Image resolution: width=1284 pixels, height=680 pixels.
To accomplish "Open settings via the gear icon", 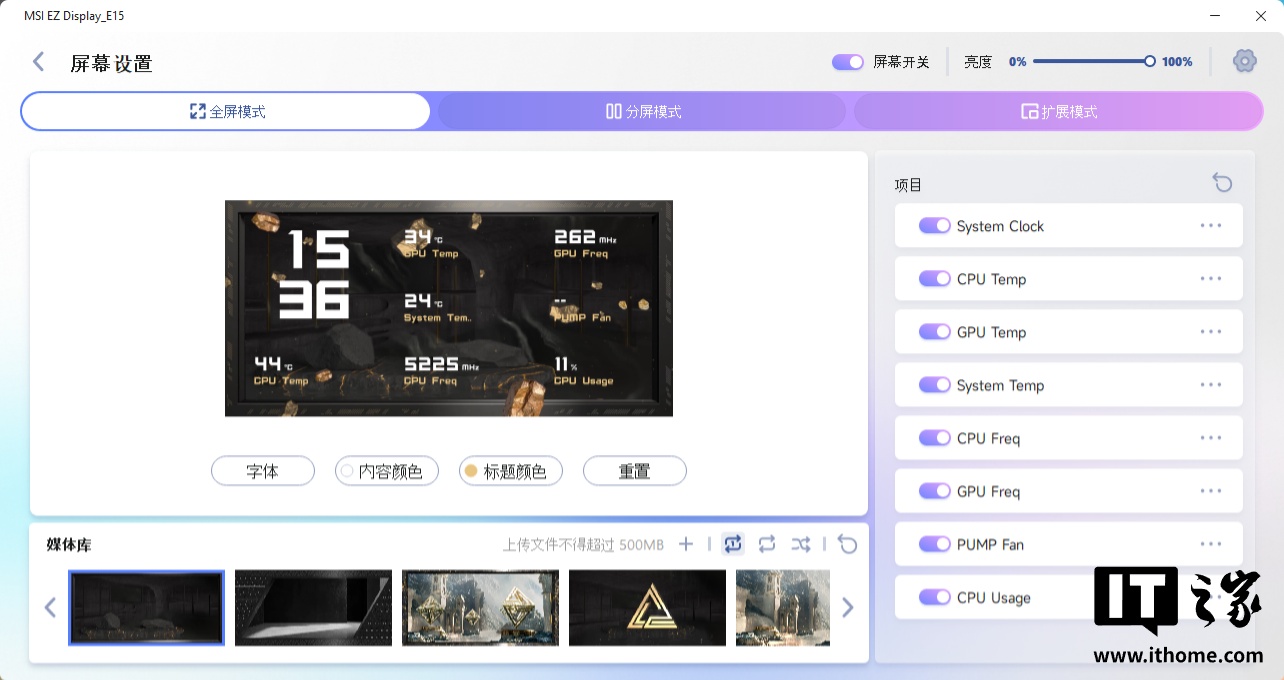I will [x=1244, y=61].
